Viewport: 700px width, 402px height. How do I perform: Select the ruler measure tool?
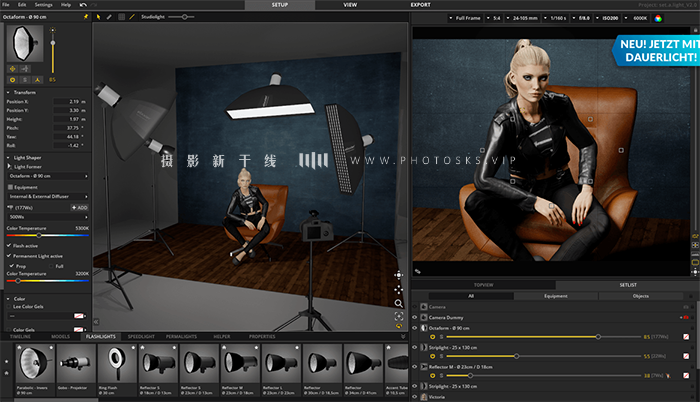[x=109, y=17]
